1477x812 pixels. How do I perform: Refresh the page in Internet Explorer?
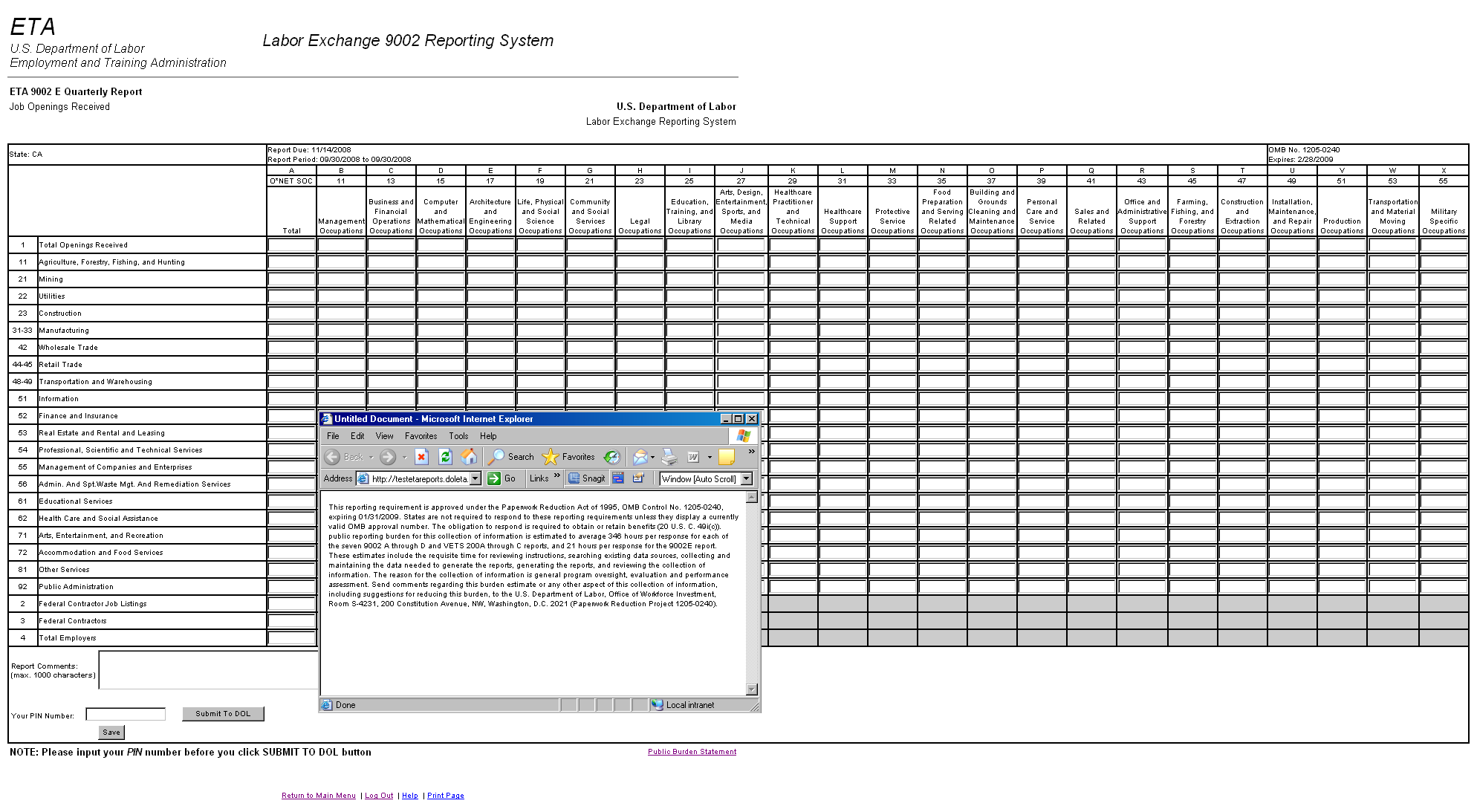(x=445, y=457)
